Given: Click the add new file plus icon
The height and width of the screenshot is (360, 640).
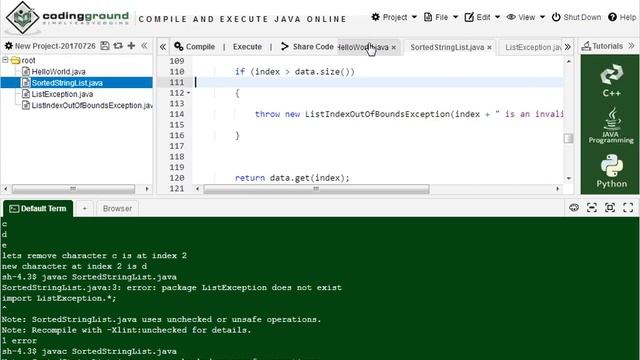Looking at the screenshot, I should pos(131,46).
